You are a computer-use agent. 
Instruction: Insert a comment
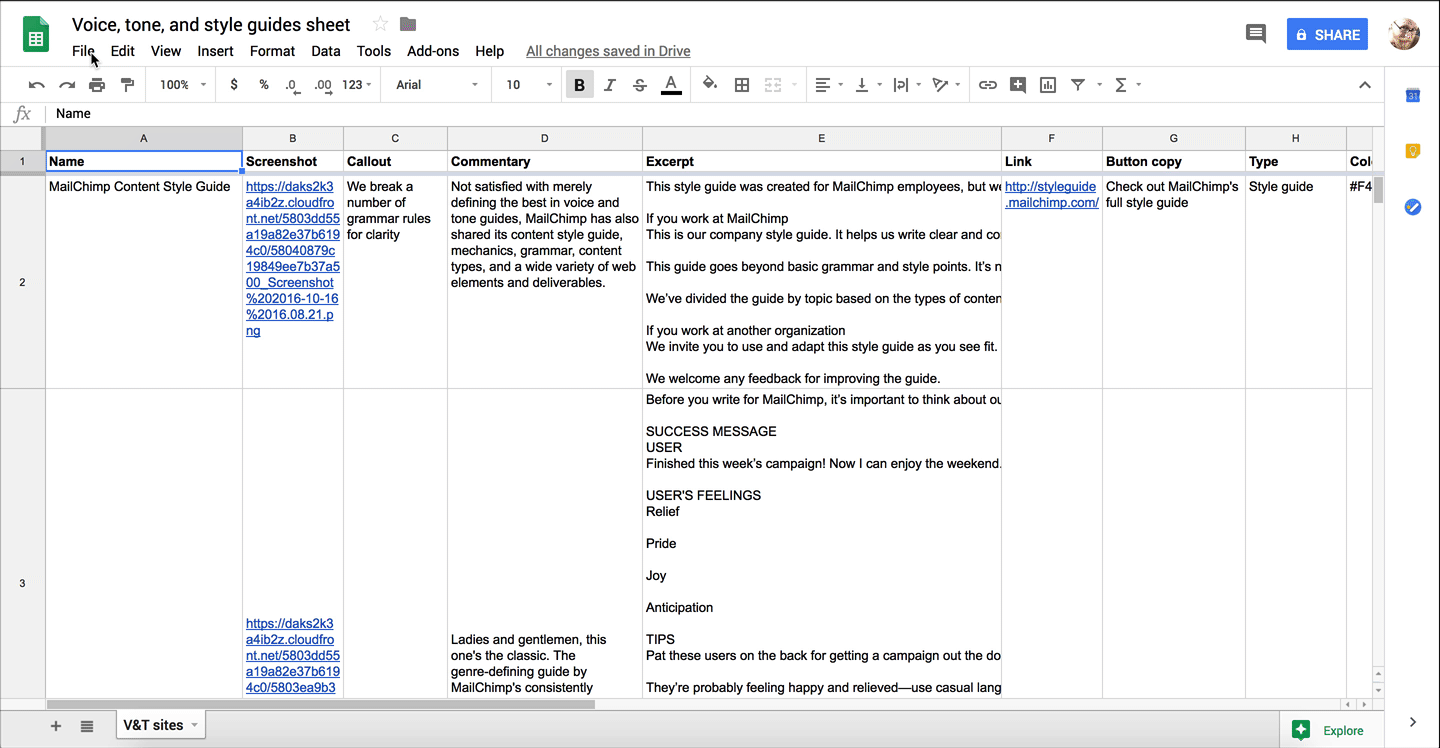[x=1018, y=85]
